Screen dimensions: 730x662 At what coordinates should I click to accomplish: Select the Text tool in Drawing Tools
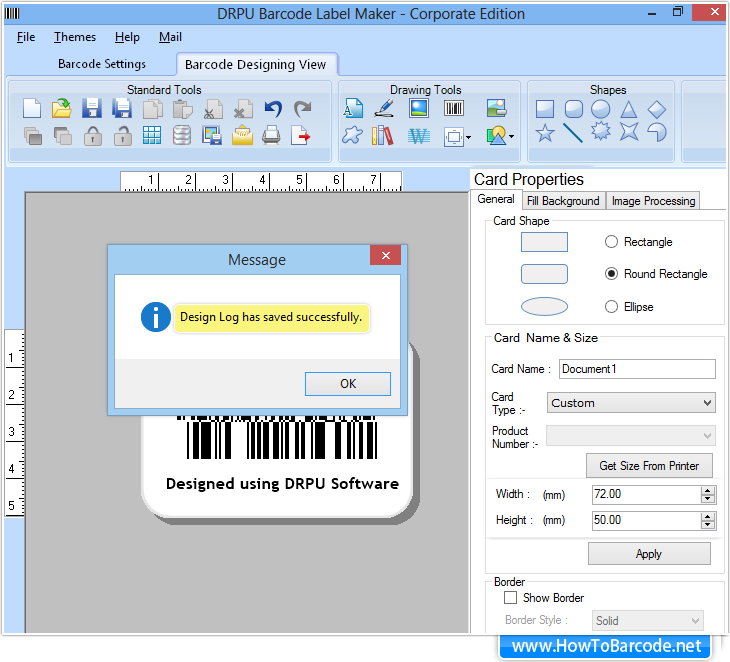(x=353, y=108)
